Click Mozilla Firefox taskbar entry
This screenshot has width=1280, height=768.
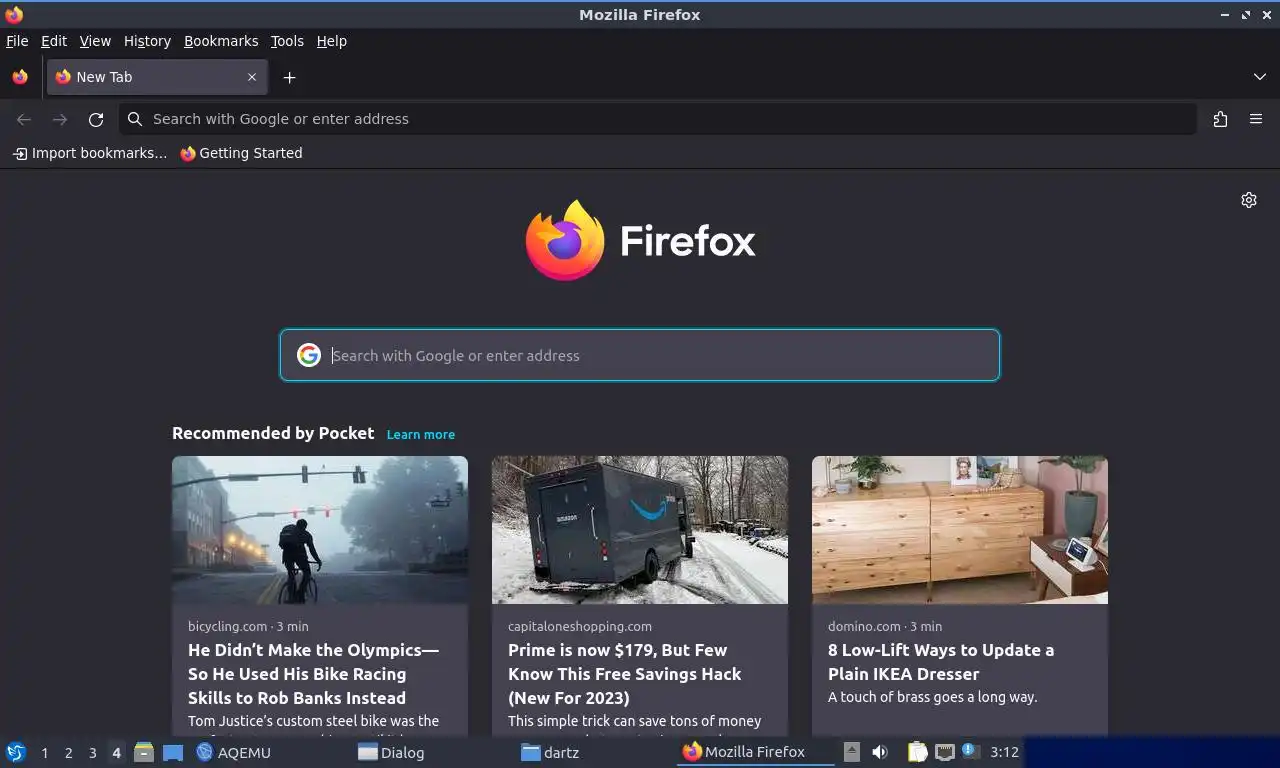pyautogui.click(x=756, y=752)
